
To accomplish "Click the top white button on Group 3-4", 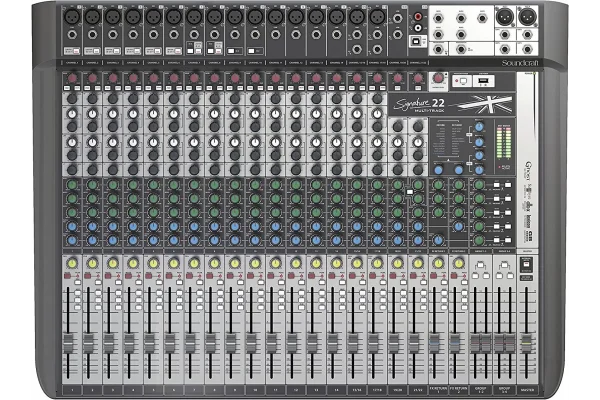I will (504, 264).
